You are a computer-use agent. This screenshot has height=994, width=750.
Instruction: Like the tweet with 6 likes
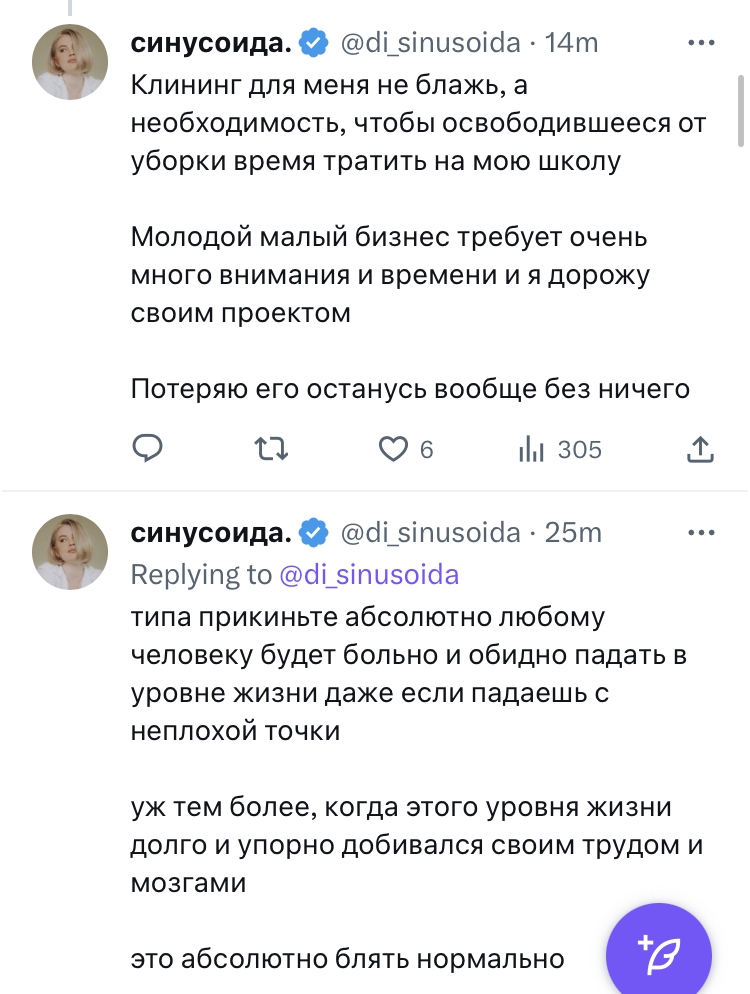point(393,449)
